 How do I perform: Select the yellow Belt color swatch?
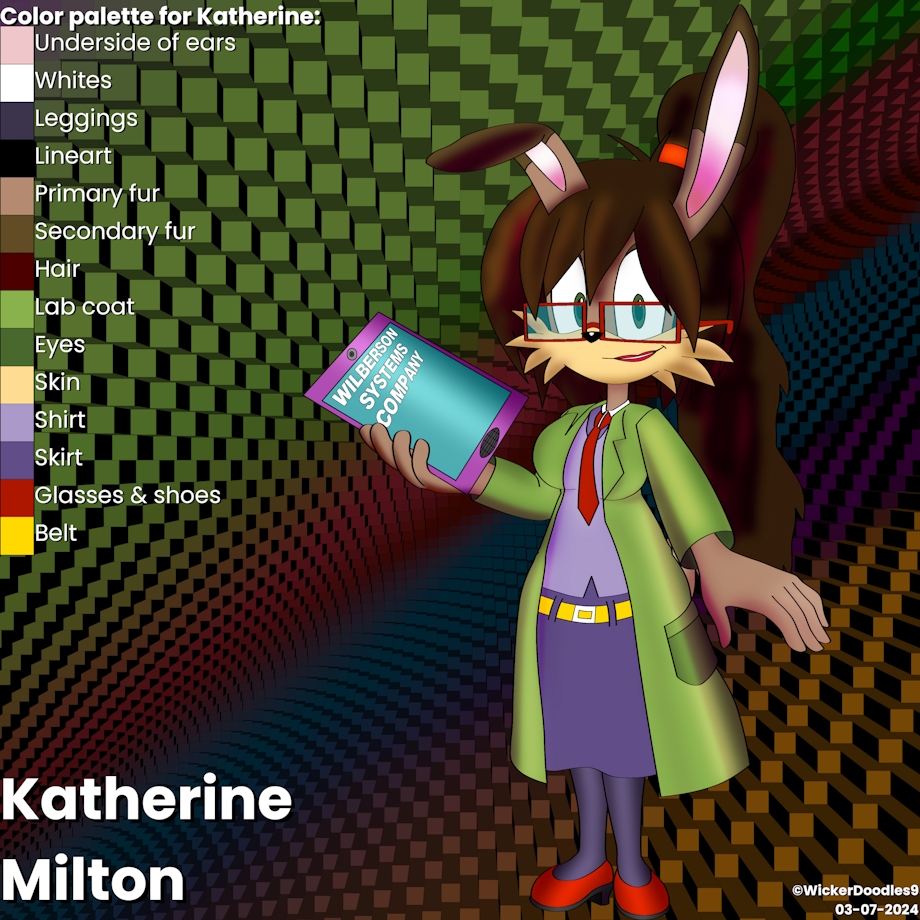[x=17, y=534]
